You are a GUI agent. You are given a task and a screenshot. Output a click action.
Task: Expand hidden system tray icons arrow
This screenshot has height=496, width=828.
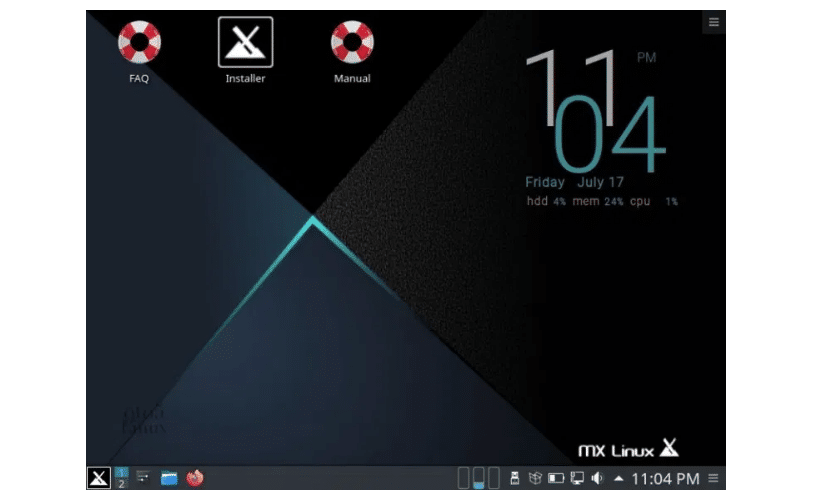click(618, 479)
